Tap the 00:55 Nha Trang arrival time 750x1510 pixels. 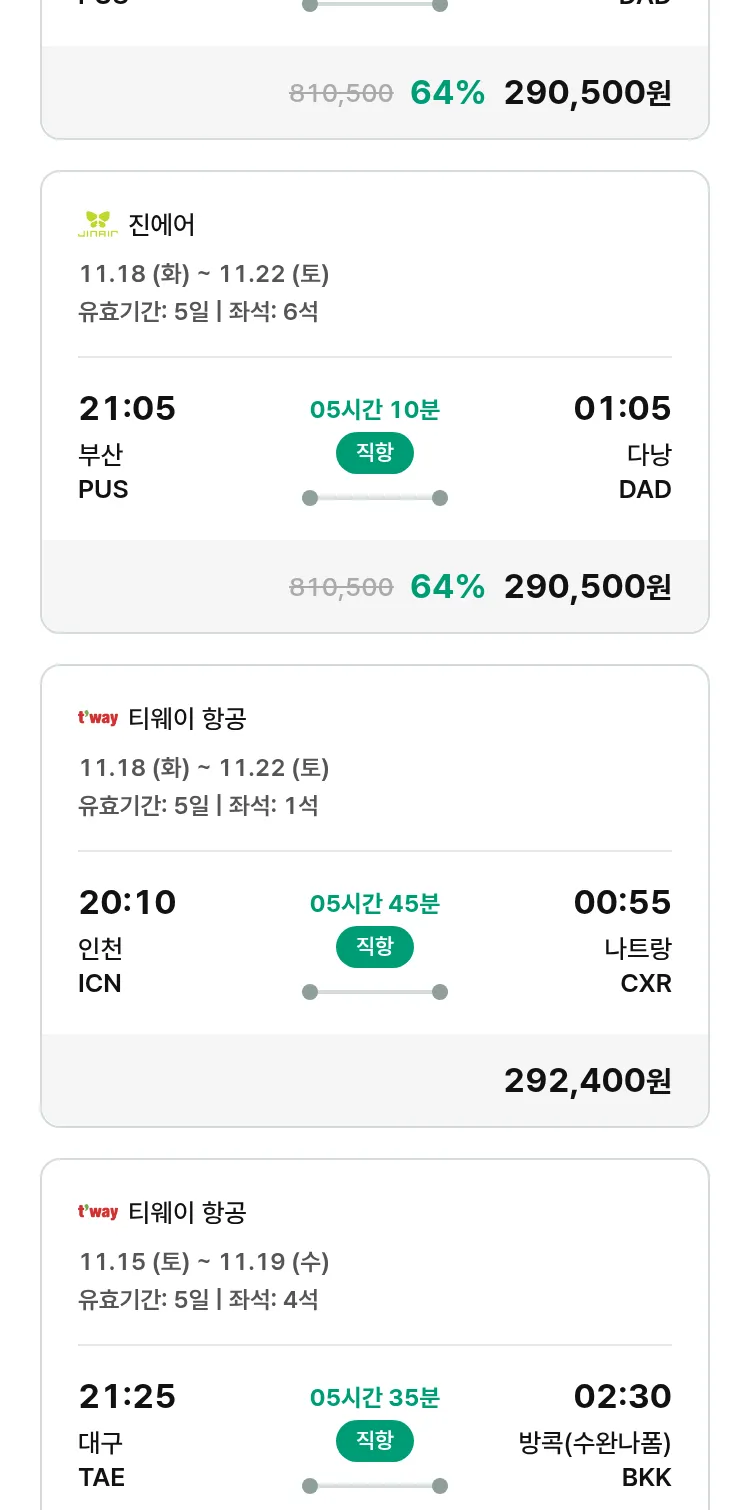[622, 903]
